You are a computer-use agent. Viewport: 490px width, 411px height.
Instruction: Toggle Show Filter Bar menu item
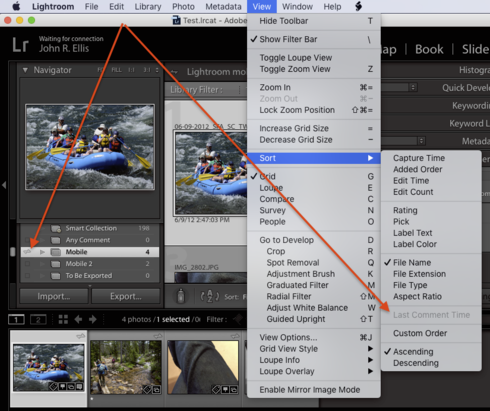(x=314, y=39)
